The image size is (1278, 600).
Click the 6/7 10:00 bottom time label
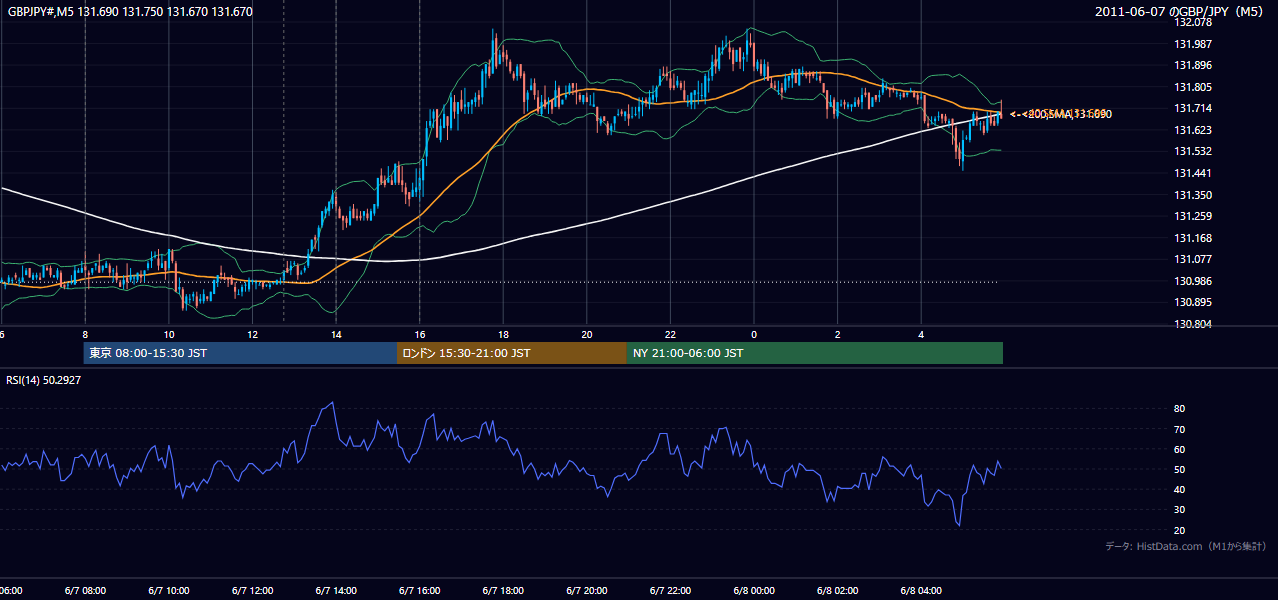coord(169,591)
